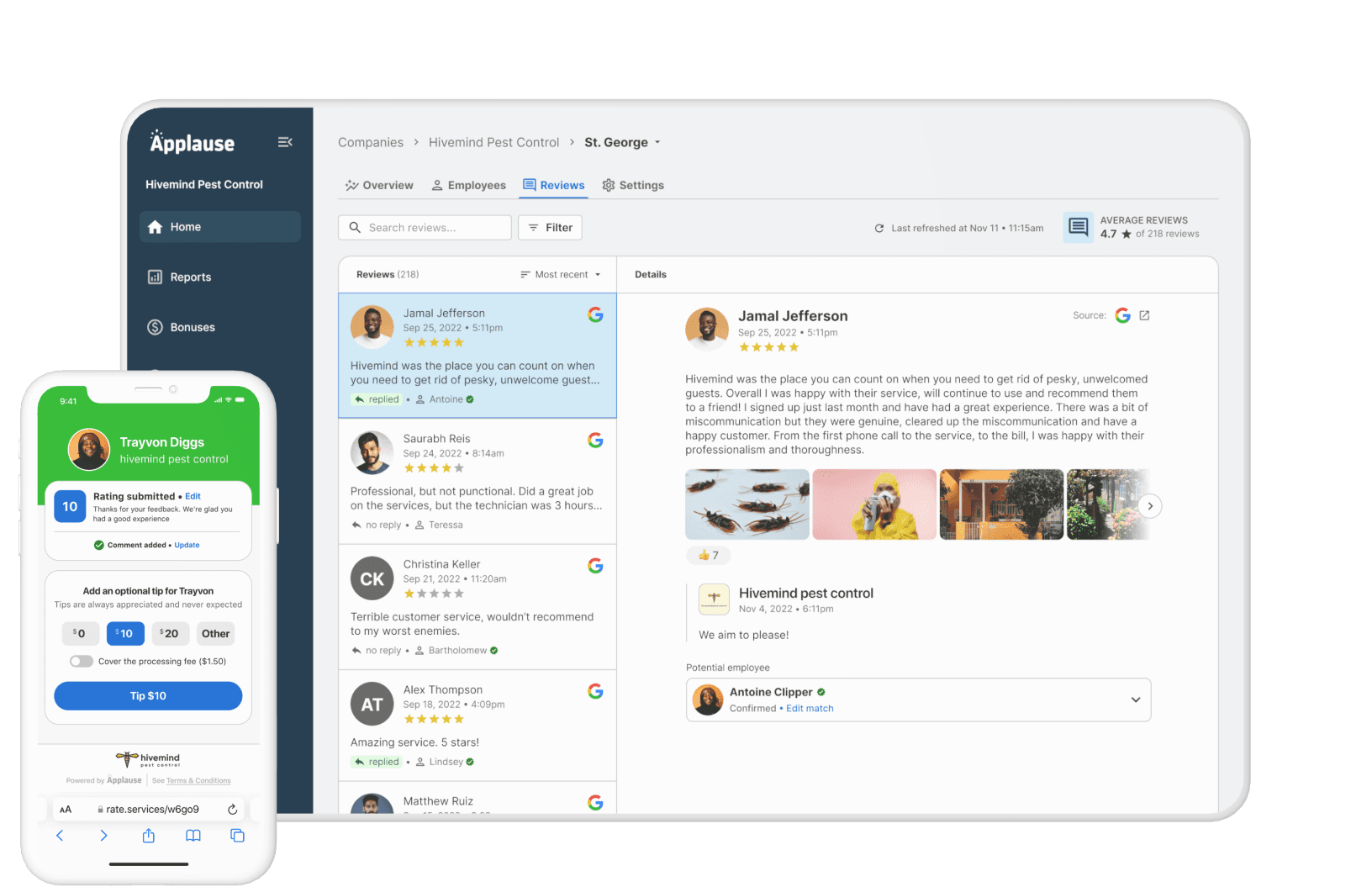Open the St. George location dropdown
Image resolution: width=1372 pixels, height=887 pixels.
point(623,142)
